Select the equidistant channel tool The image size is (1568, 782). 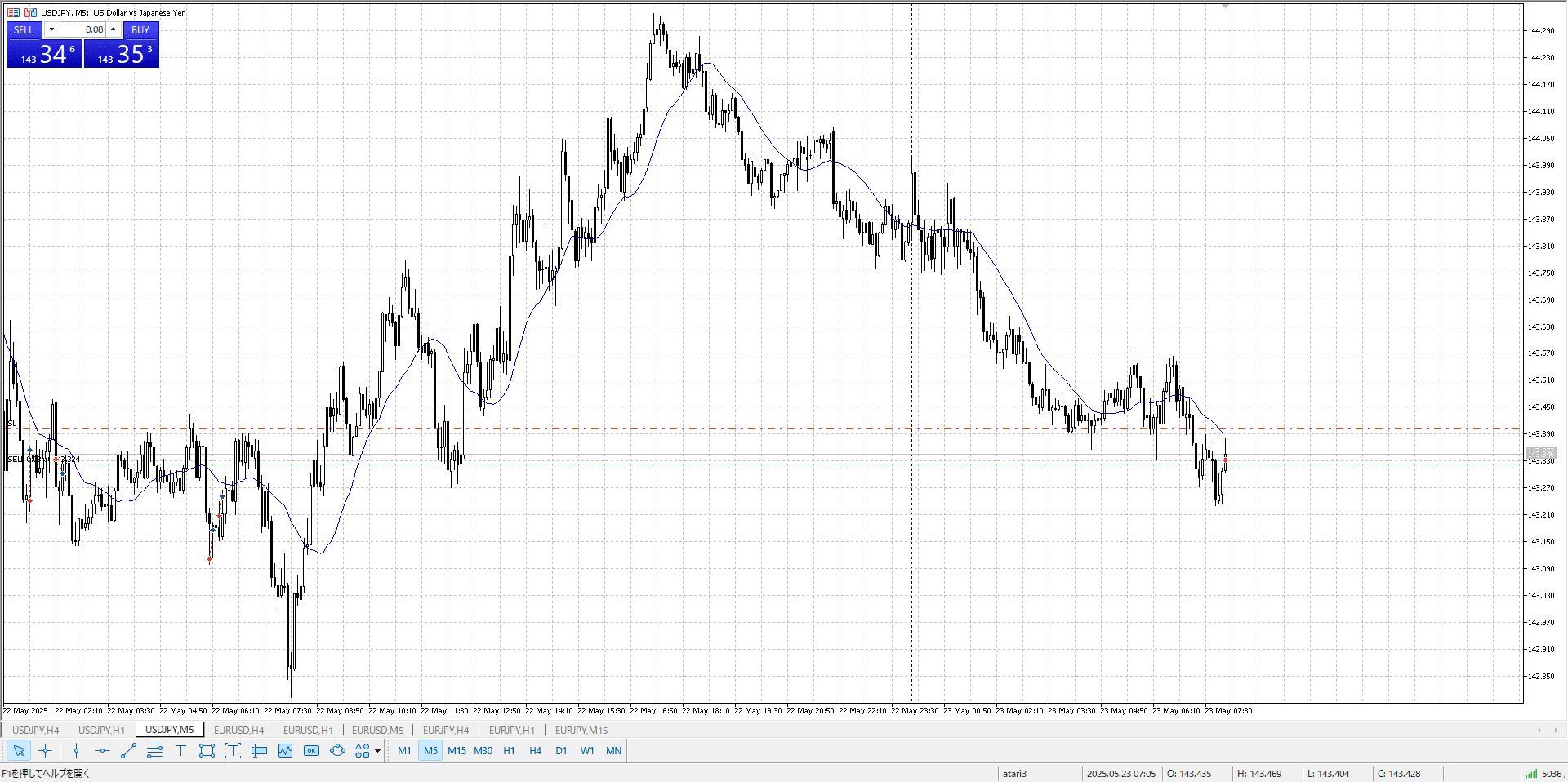pos(154,751)
